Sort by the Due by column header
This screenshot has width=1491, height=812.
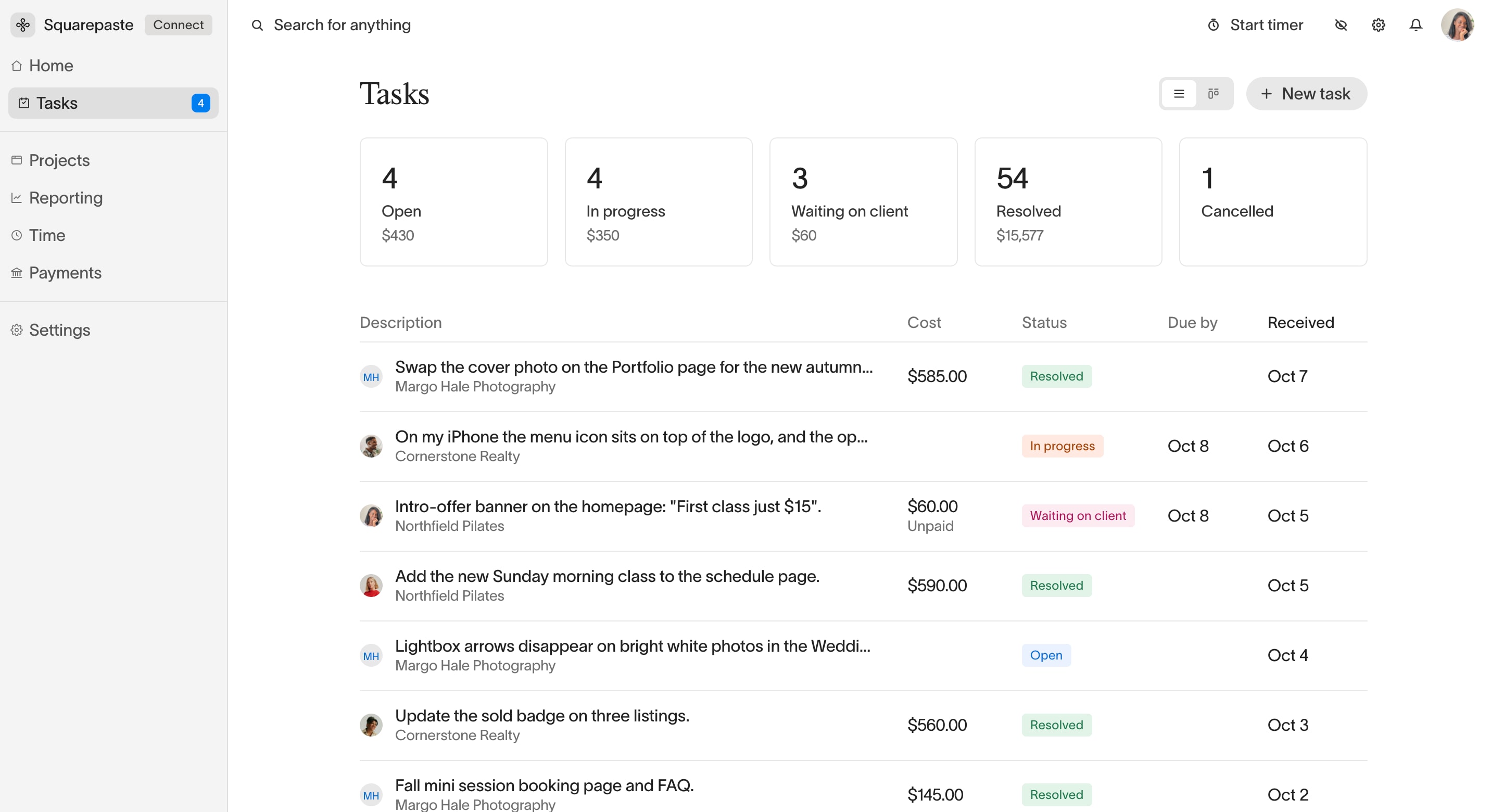pos(1192,322)
